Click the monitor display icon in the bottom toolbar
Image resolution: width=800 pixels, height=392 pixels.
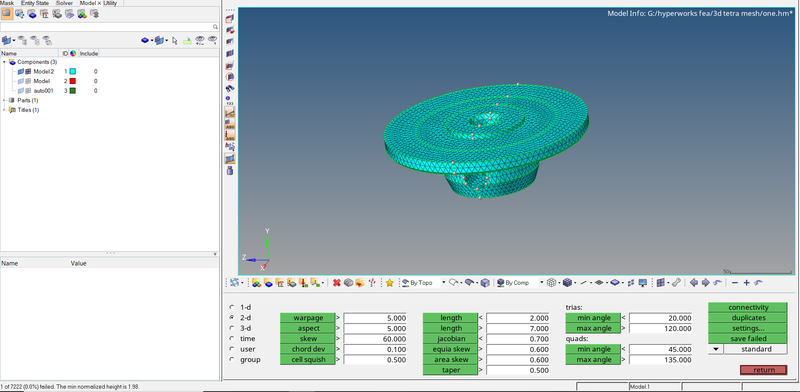click(643, 282)
